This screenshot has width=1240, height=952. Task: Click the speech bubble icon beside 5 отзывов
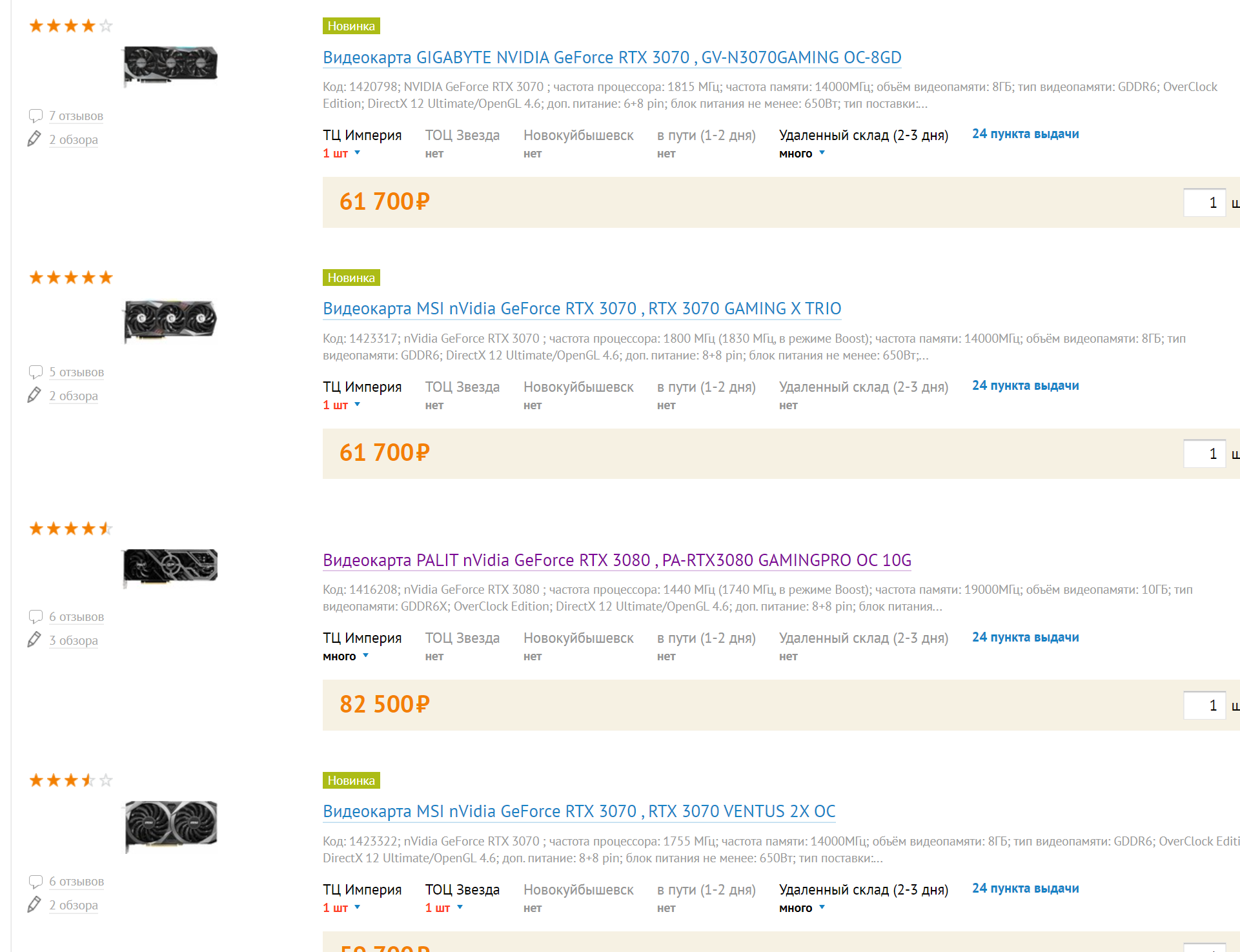tap(36, 372)
